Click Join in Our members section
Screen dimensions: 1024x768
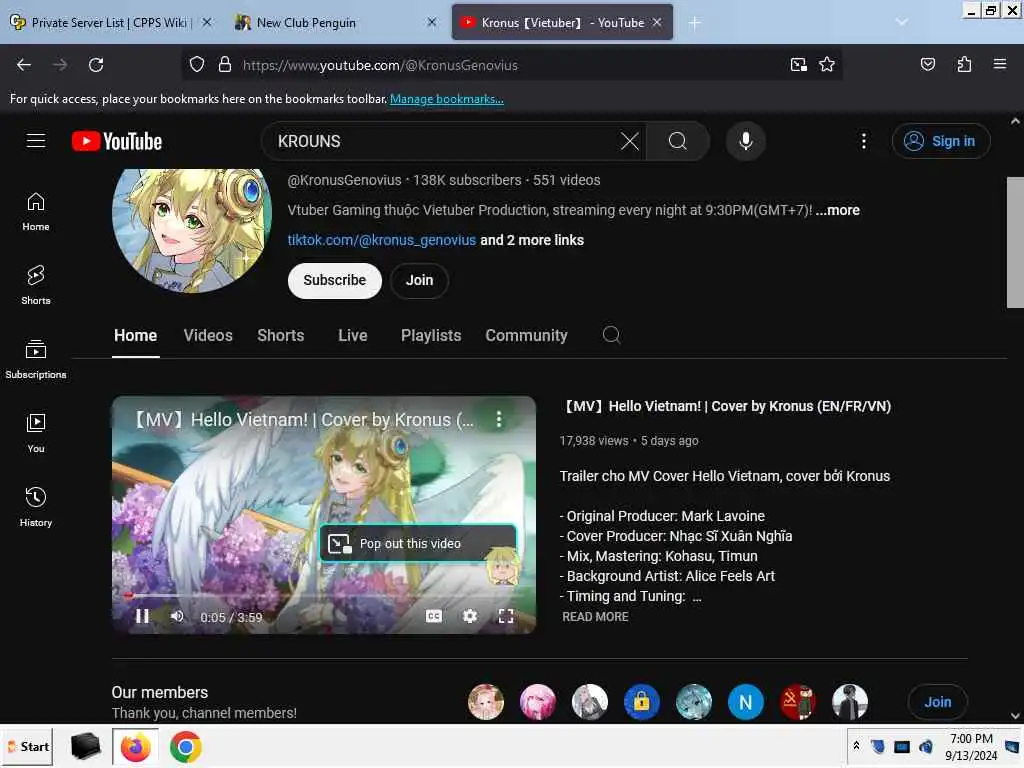point(937,702)
